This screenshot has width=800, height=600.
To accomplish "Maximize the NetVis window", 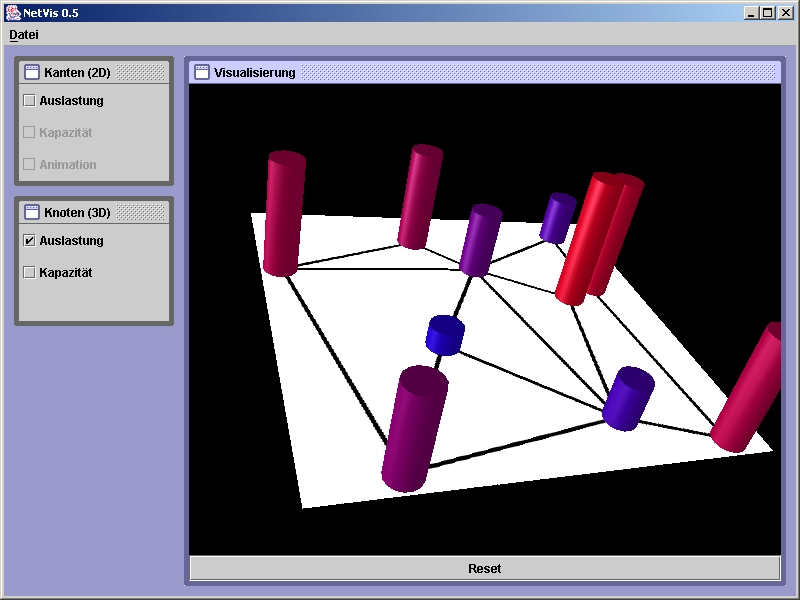I will click(x=768, y=13).
